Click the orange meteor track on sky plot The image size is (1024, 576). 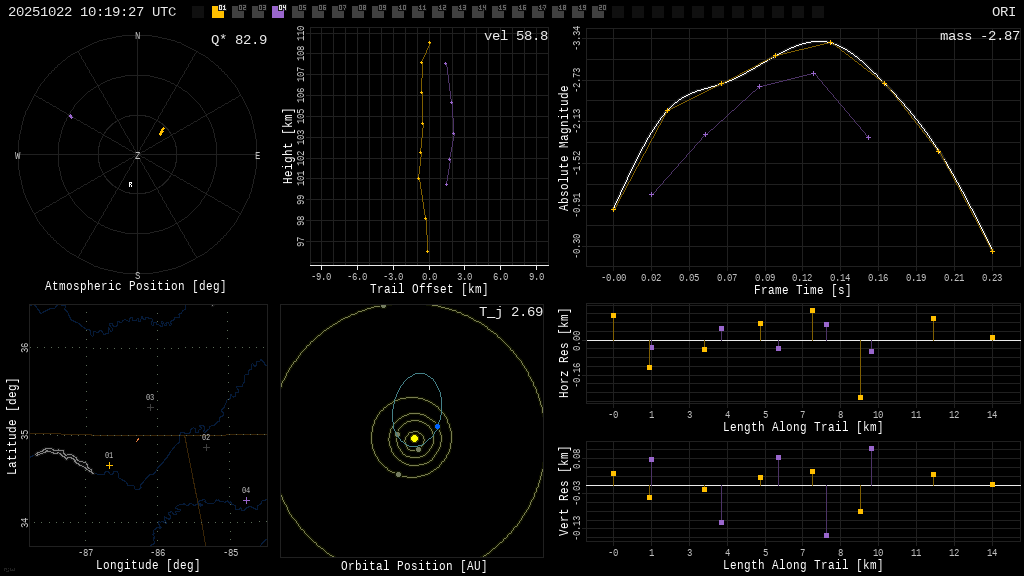point(161,131)
